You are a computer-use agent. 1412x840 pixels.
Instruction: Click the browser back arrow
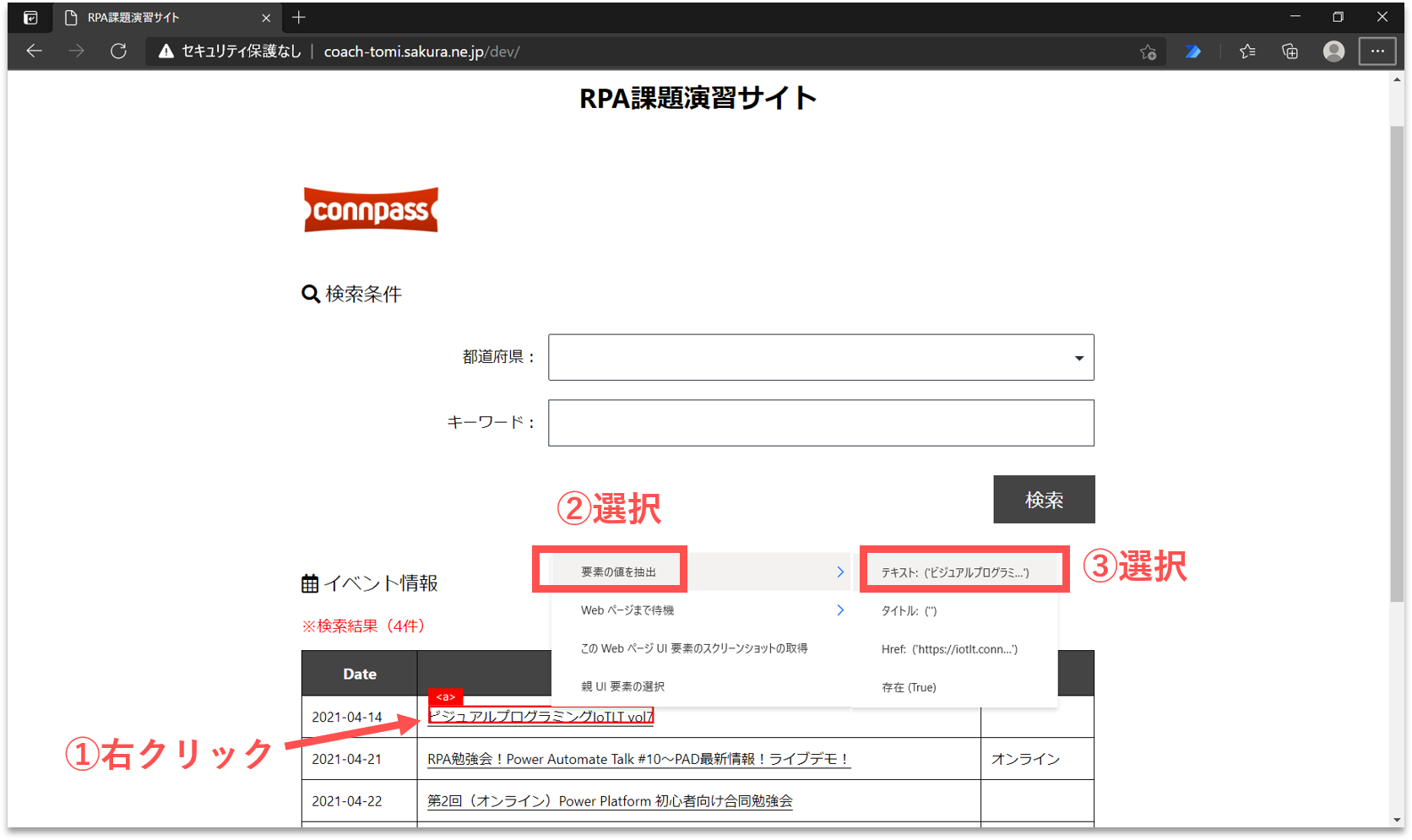pos(34,51)
